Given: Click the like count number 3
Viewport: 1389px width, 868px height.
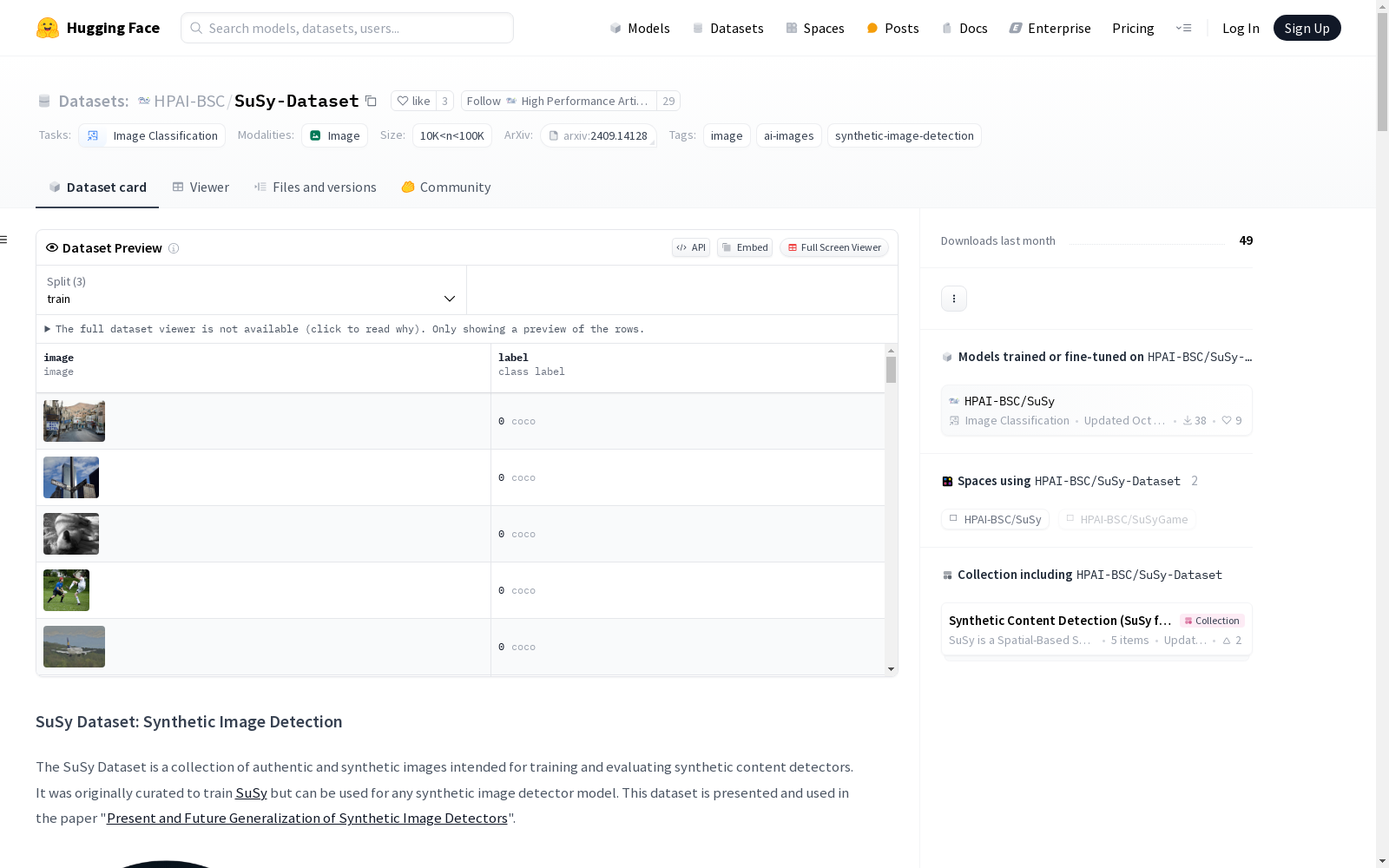Looking at the screenshot, I should 444,101.
